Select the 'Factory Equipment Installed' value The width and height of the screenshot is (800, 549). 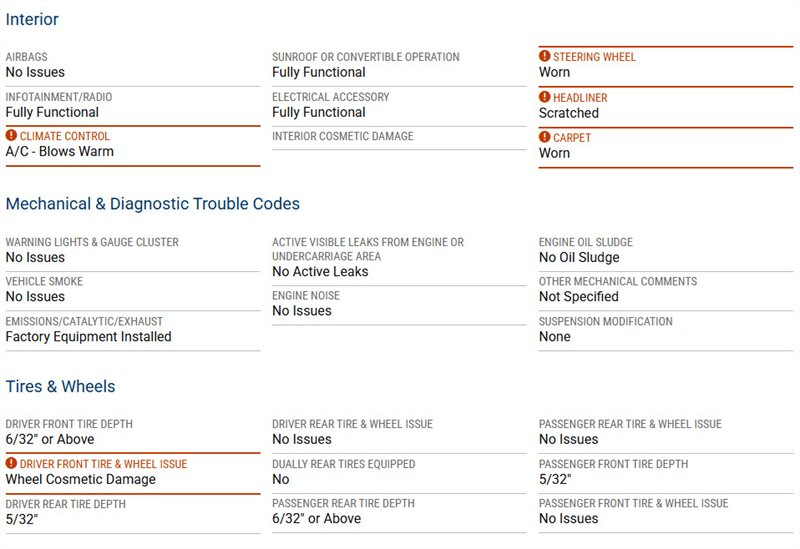pos(88,337)
